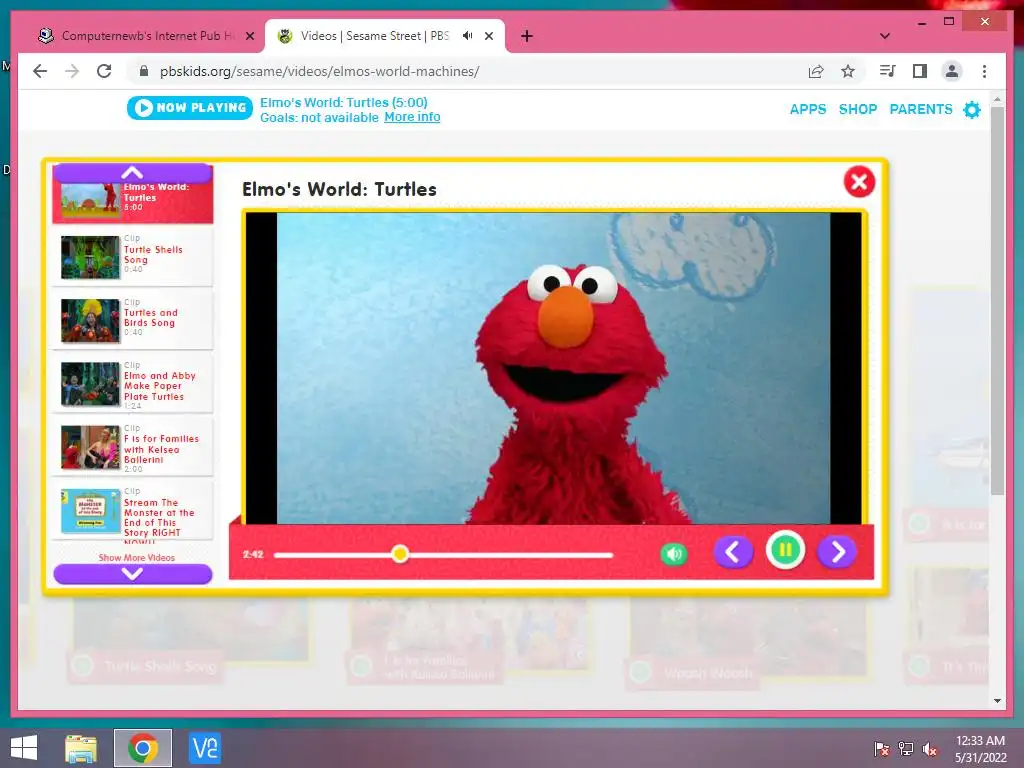
Task: Click the browser forward arrow
Action: pos(72,71)
